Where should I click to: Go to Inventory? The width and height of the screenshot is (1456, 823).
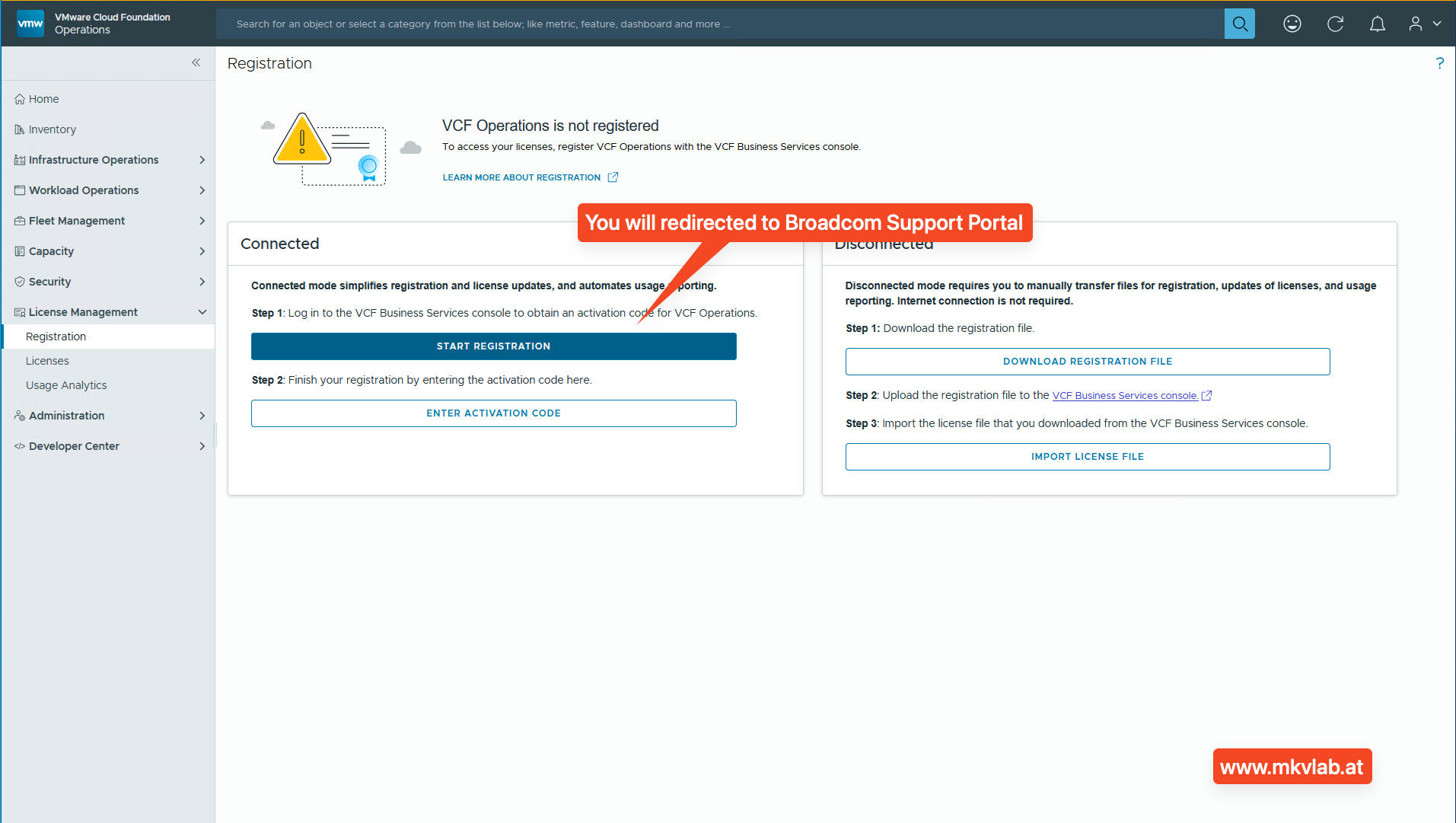[52, 129]
